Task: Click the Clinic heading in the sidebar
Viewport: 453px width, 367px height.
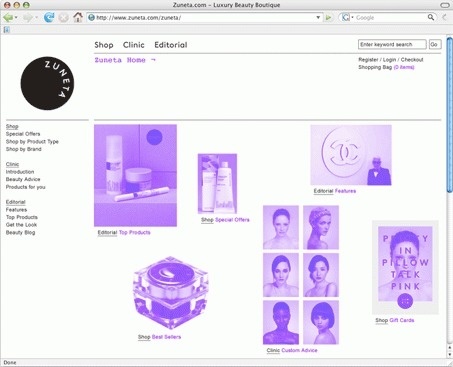Action: pos(12,164)
